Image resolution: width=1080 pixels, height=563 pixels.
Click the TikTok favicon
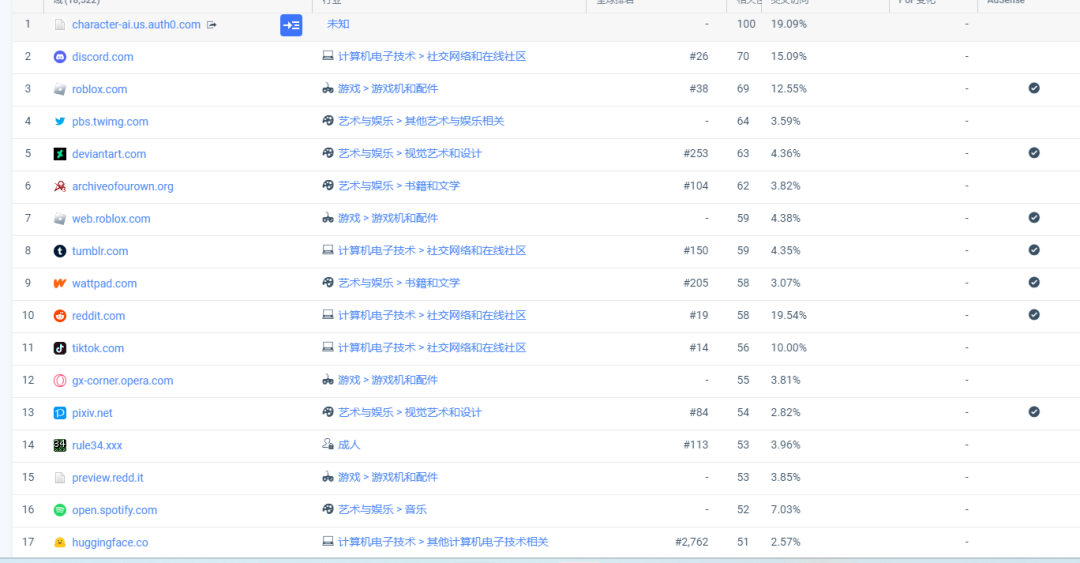(x=60, y=348)
